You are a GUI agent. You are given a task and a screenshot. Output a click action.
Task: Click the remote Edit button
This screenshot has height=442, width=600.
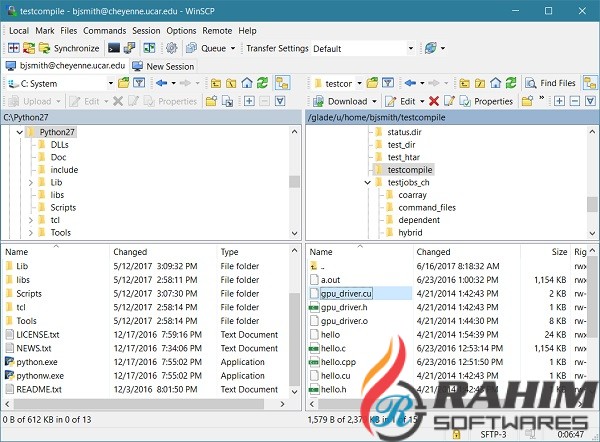[401, 101]
